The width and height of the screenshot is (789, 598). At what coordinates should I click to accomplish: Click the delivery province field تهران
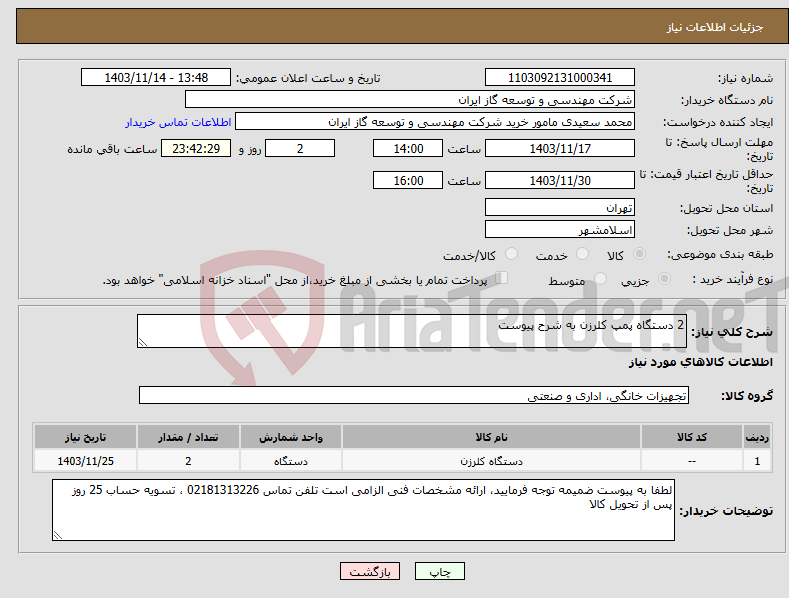(x=560, y=207)
